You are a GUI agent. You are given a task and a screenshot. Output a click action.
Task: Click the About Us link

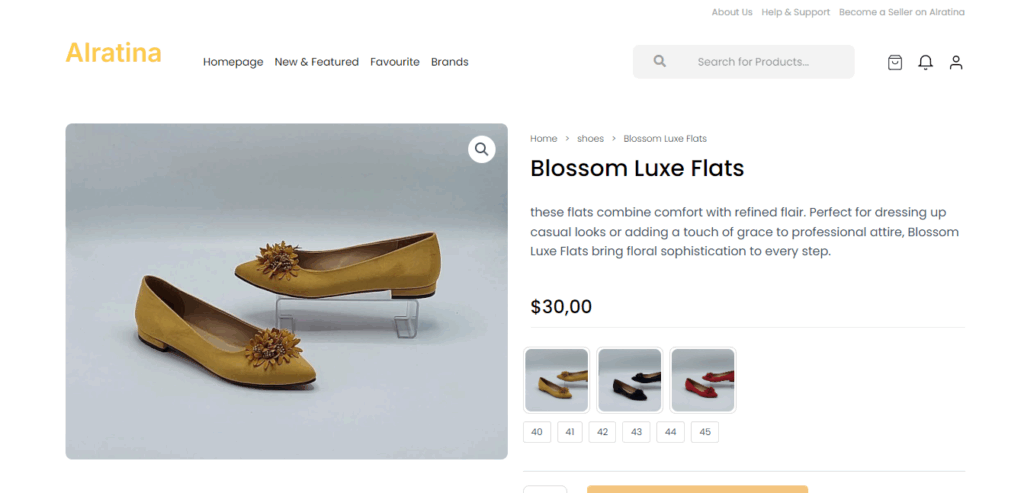(732, 12)
